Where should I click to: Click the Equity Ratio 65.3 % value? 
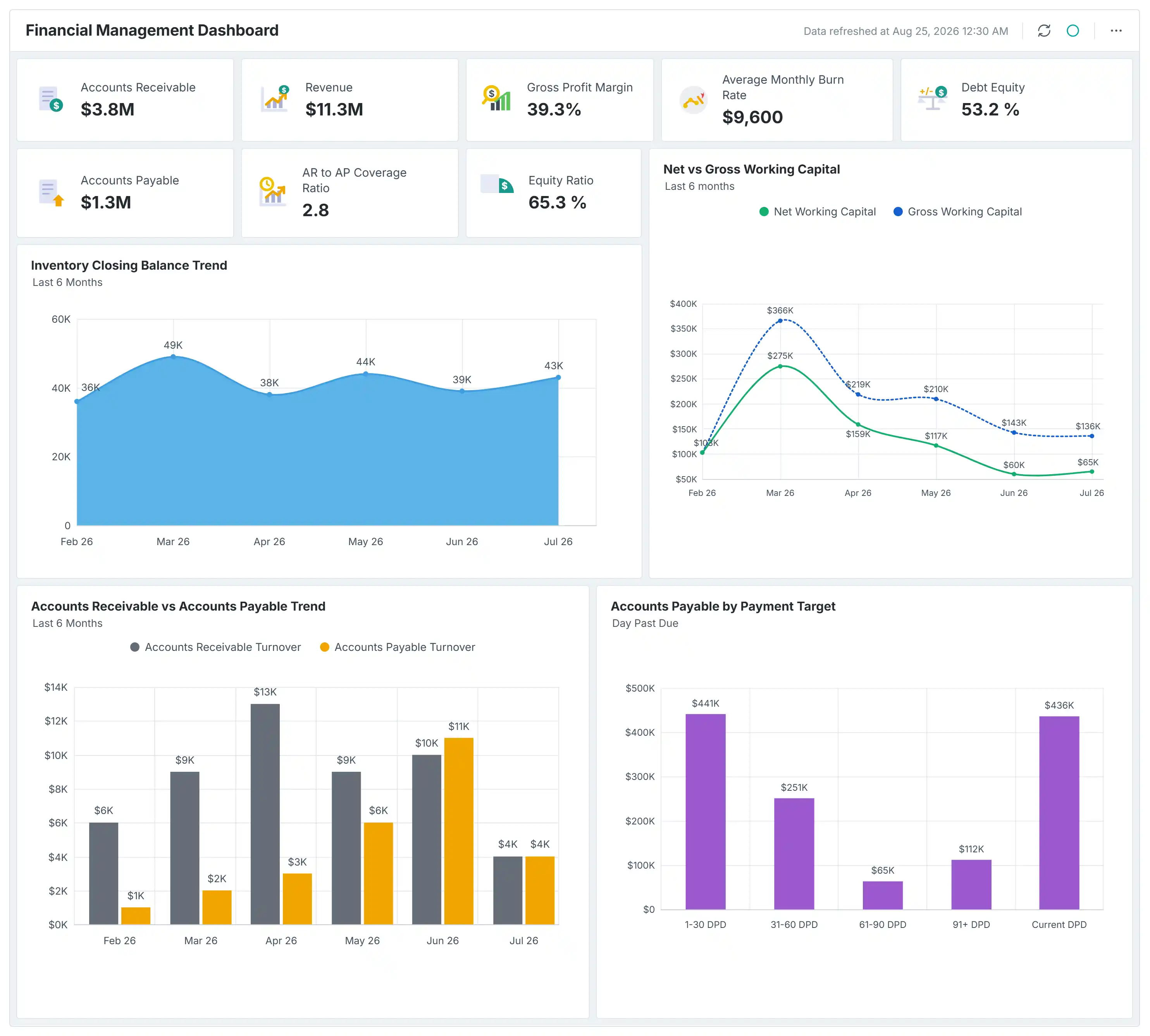[557, 202]
